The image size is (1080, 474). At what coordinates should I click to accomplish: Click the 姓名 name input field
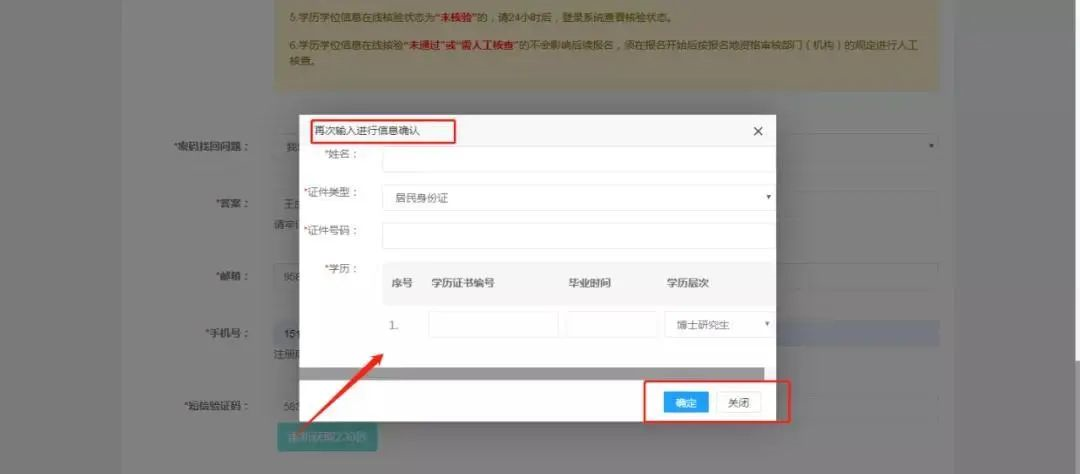tap(577, 159)
